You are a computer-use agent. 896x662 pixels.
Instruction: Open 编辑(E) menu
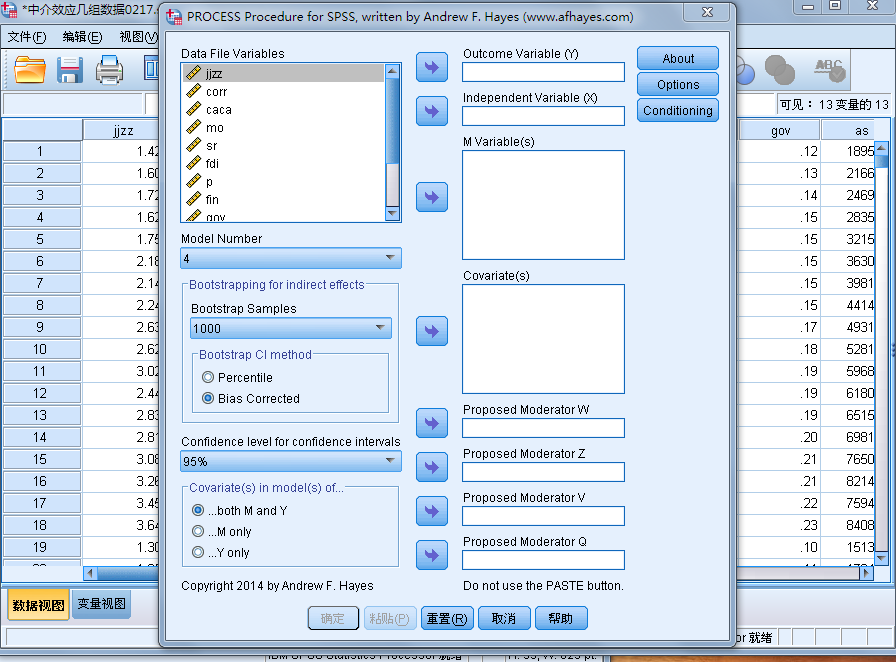[82, 37]
